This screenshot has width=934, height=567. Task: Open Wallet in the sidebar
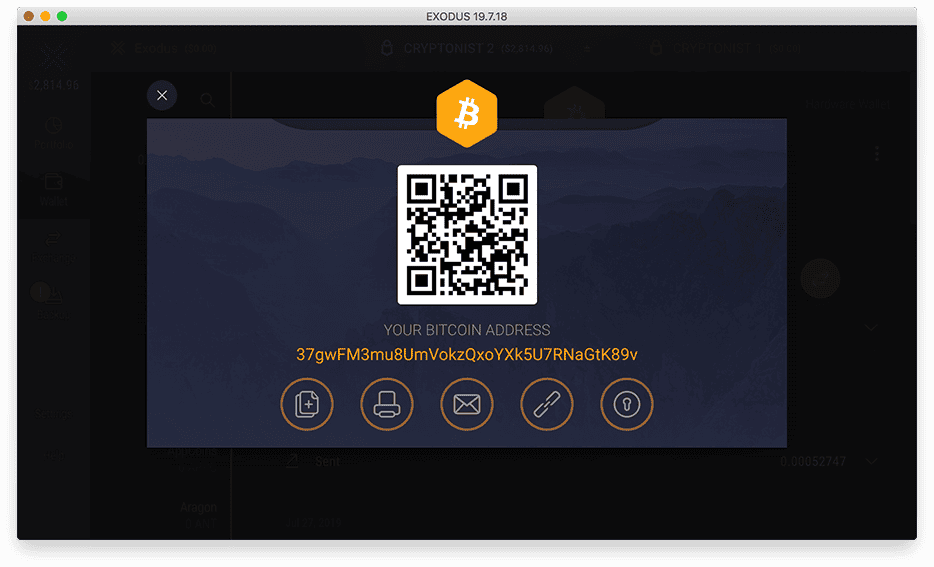[54, 190]
